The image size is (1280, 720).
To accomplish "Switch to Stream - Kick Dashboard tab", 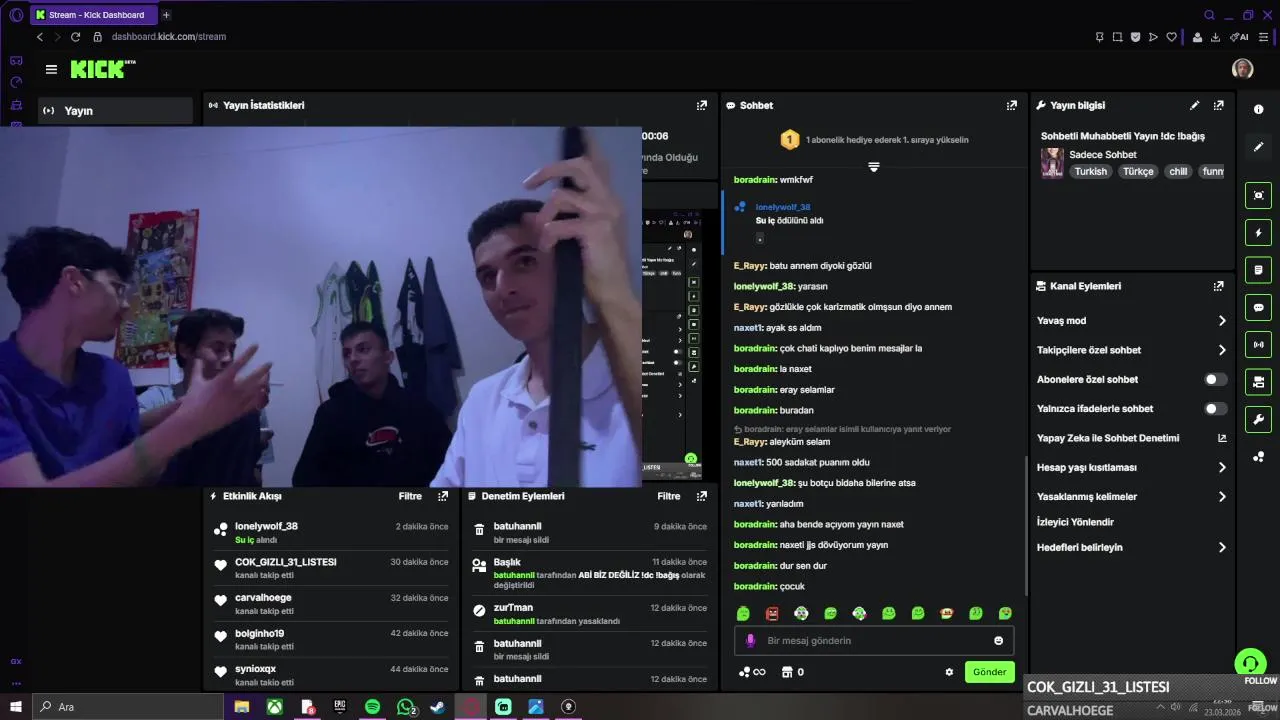I will [93, 15].
